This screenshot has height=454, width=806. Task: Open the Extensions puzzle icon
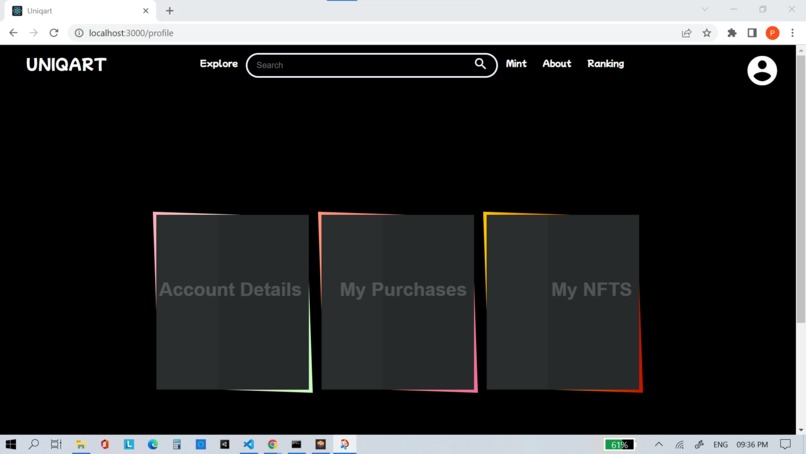coord(731,33)
